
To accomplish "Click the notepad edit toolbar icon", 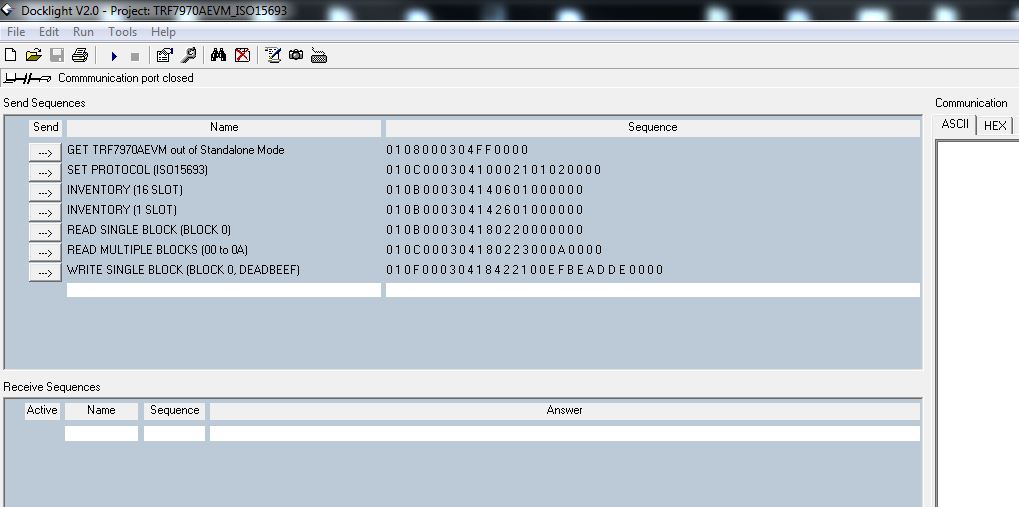I will (273, 56).
